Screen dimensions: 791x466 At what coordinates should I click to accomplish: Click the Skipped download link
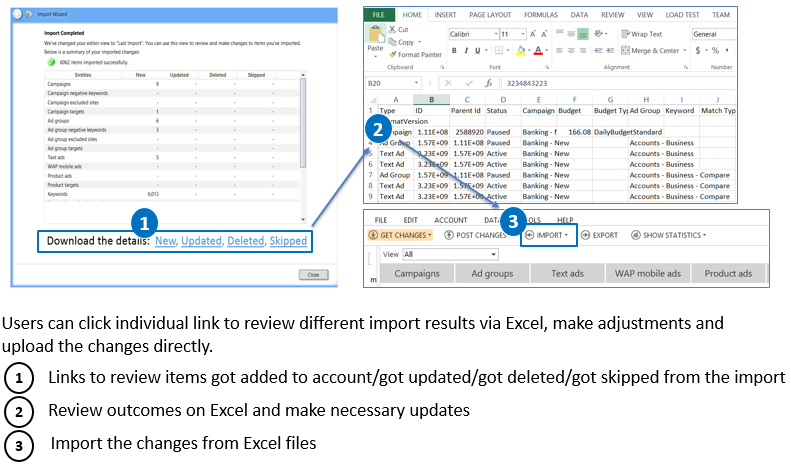[x=288, y=241]
